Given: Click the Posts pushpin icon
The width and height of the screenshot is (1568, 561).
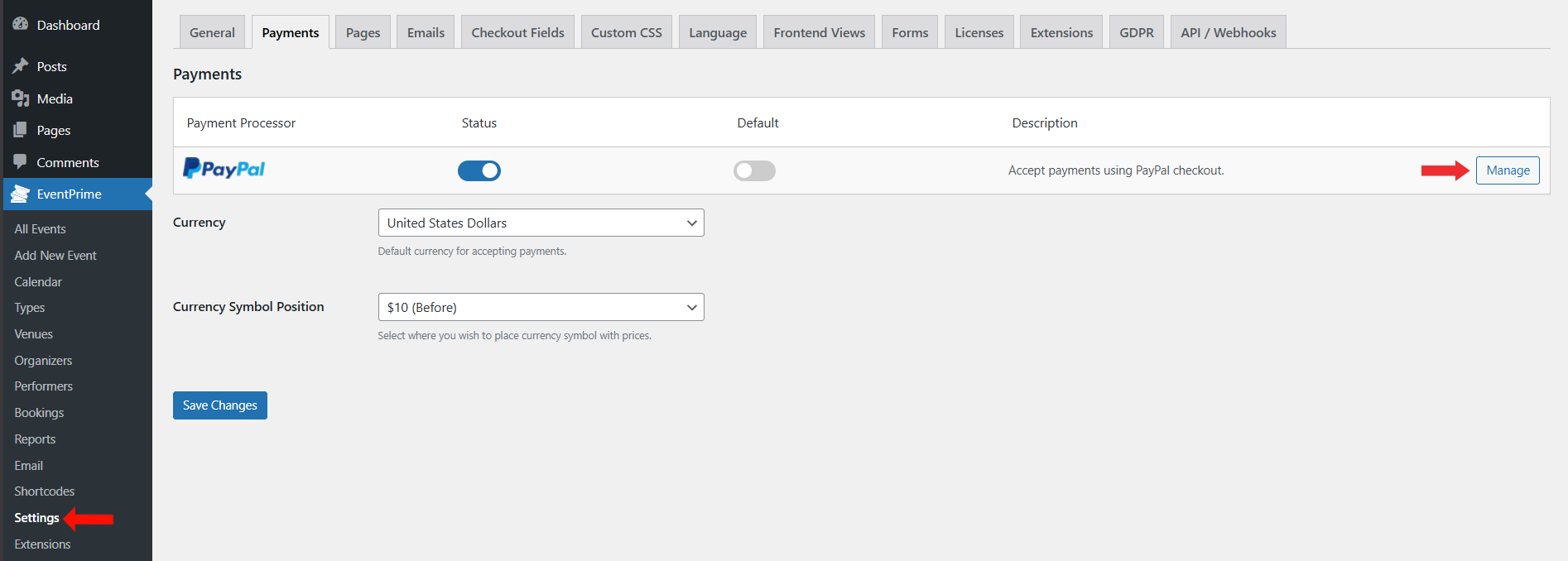Looking at the screenshot, I should tap(21, 66).
